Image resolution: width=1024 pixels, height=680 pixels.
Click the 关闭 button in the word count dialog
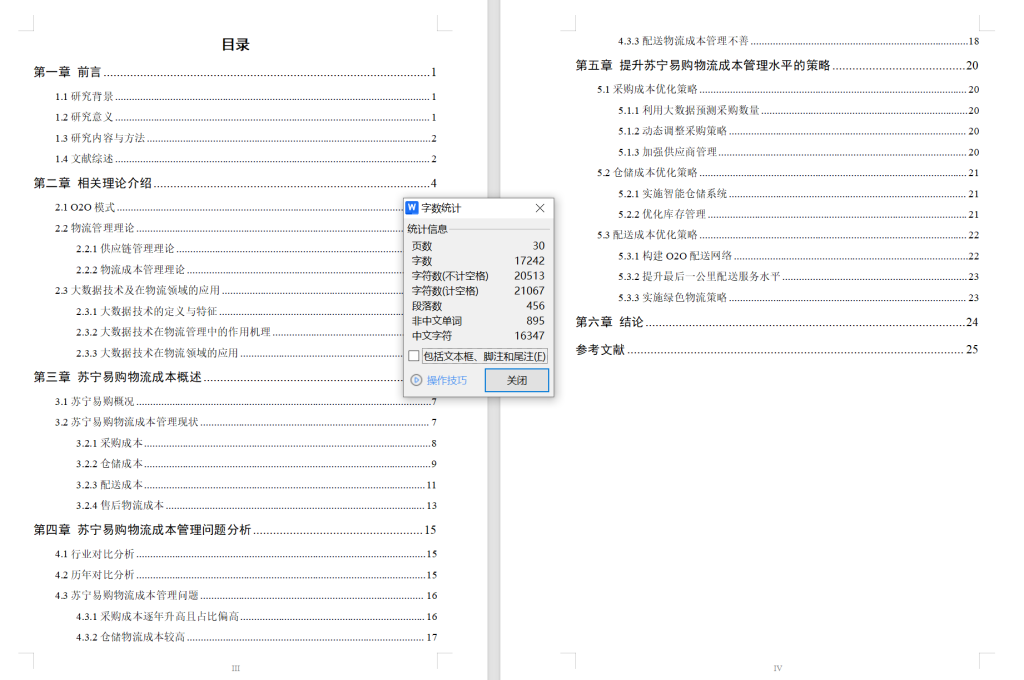click(516, 380)
